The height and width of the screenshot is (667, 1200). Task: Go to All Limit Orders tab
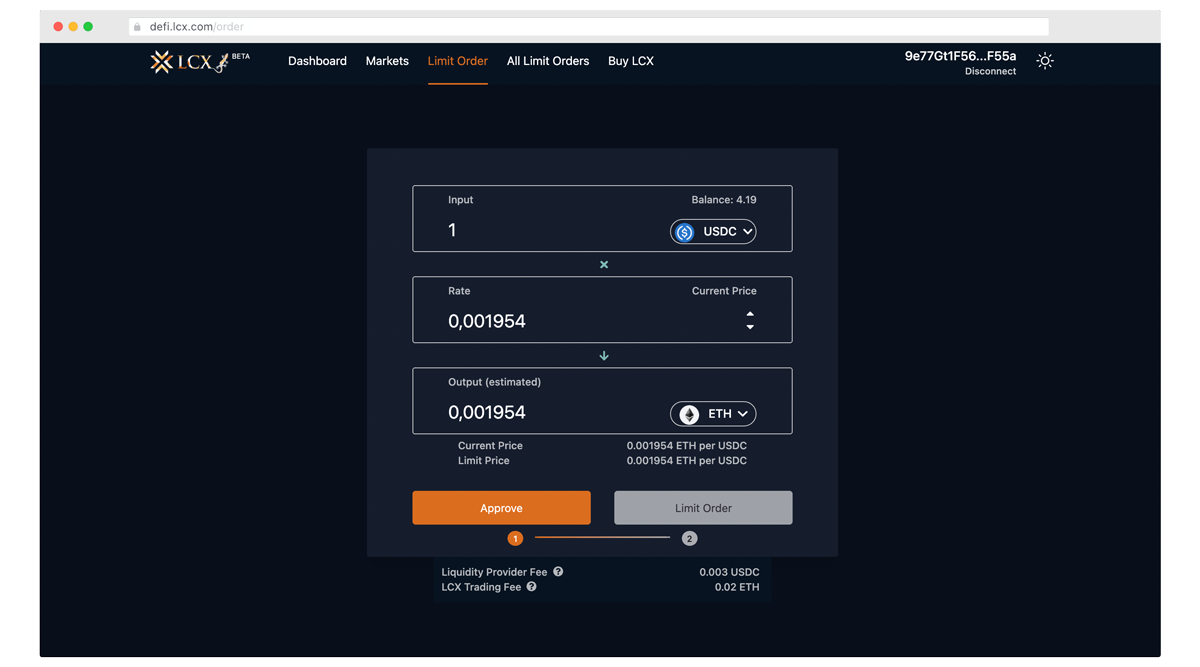pyautogui.click(x=547, y=61)
